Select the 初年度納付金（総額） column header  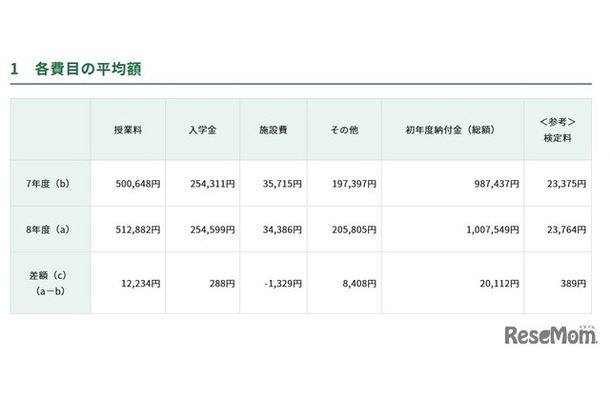452,130
